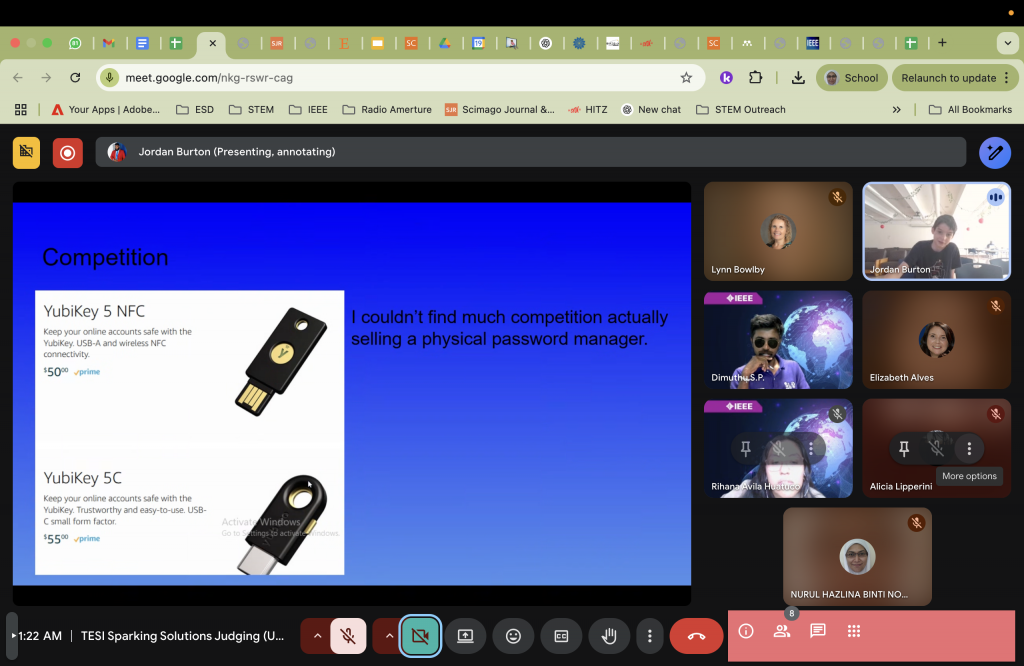Show hidden bookmarks with double chevron

point(897,110)
